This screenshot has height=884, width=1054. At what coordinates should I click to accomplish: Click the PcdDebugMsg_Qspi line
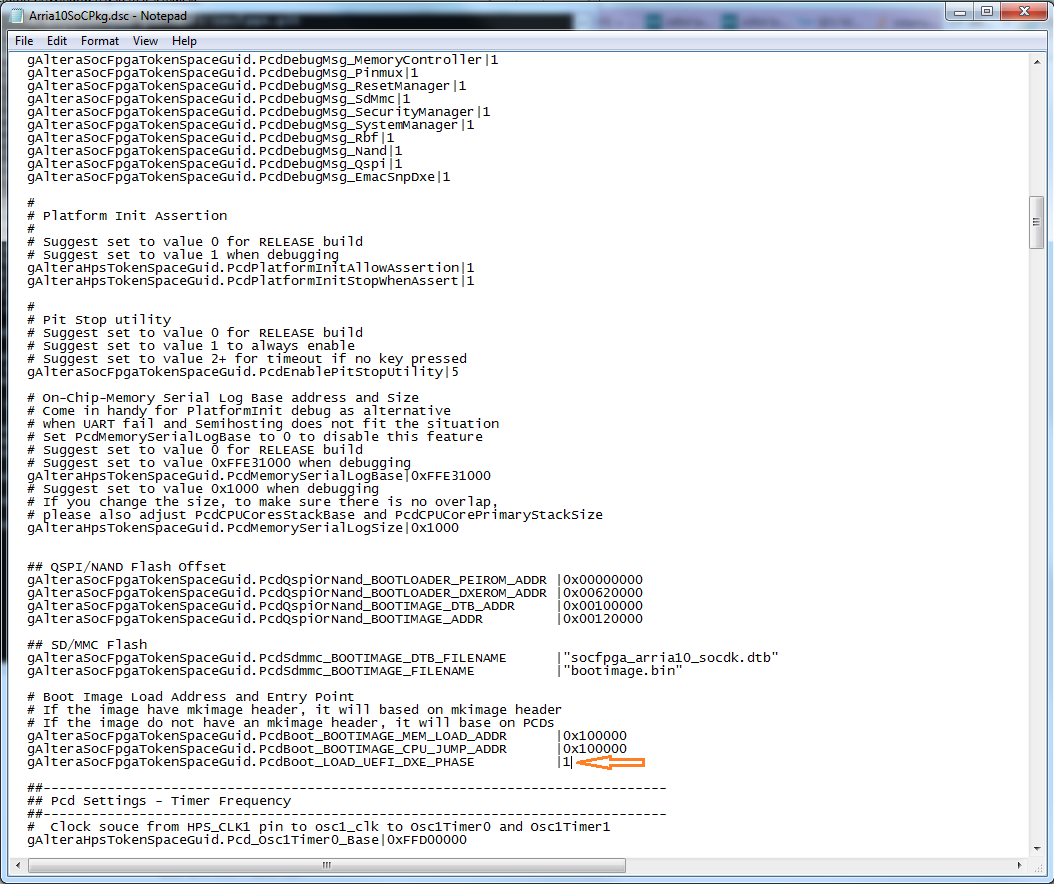214,164
